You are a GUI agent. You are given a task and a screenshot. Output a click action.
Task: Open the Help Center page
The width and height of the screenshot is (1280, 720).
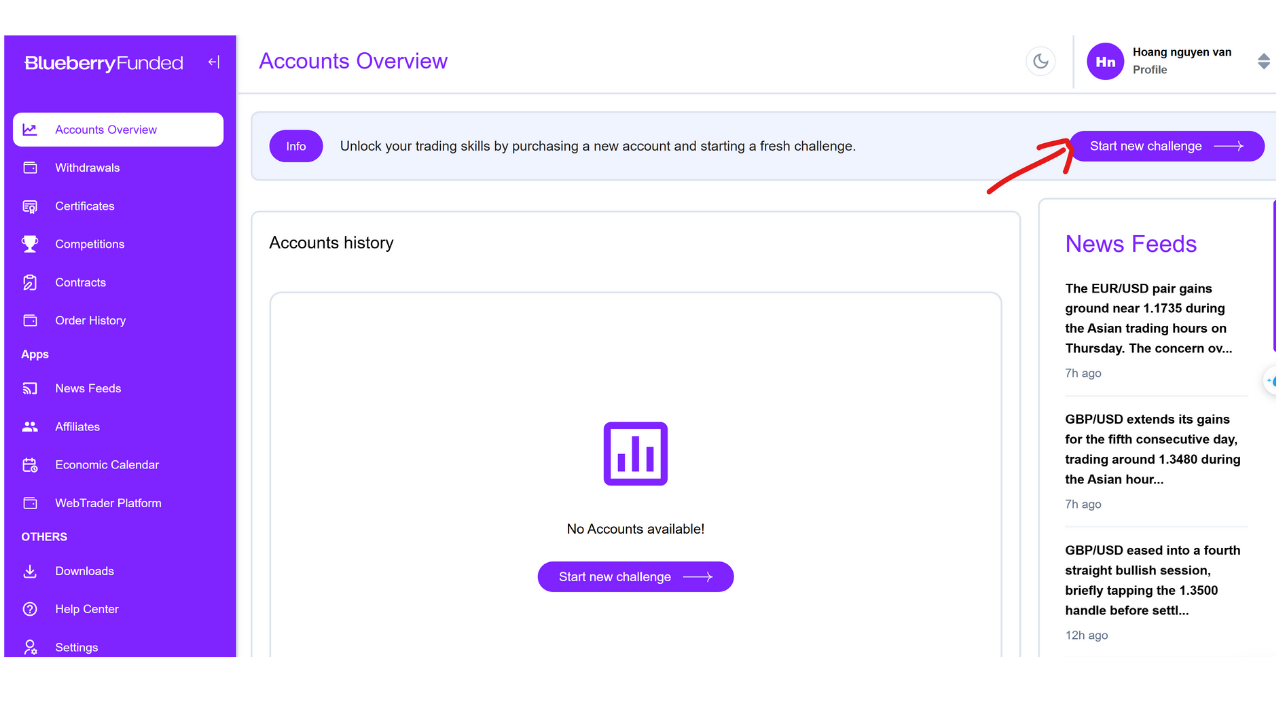[87, 609]
